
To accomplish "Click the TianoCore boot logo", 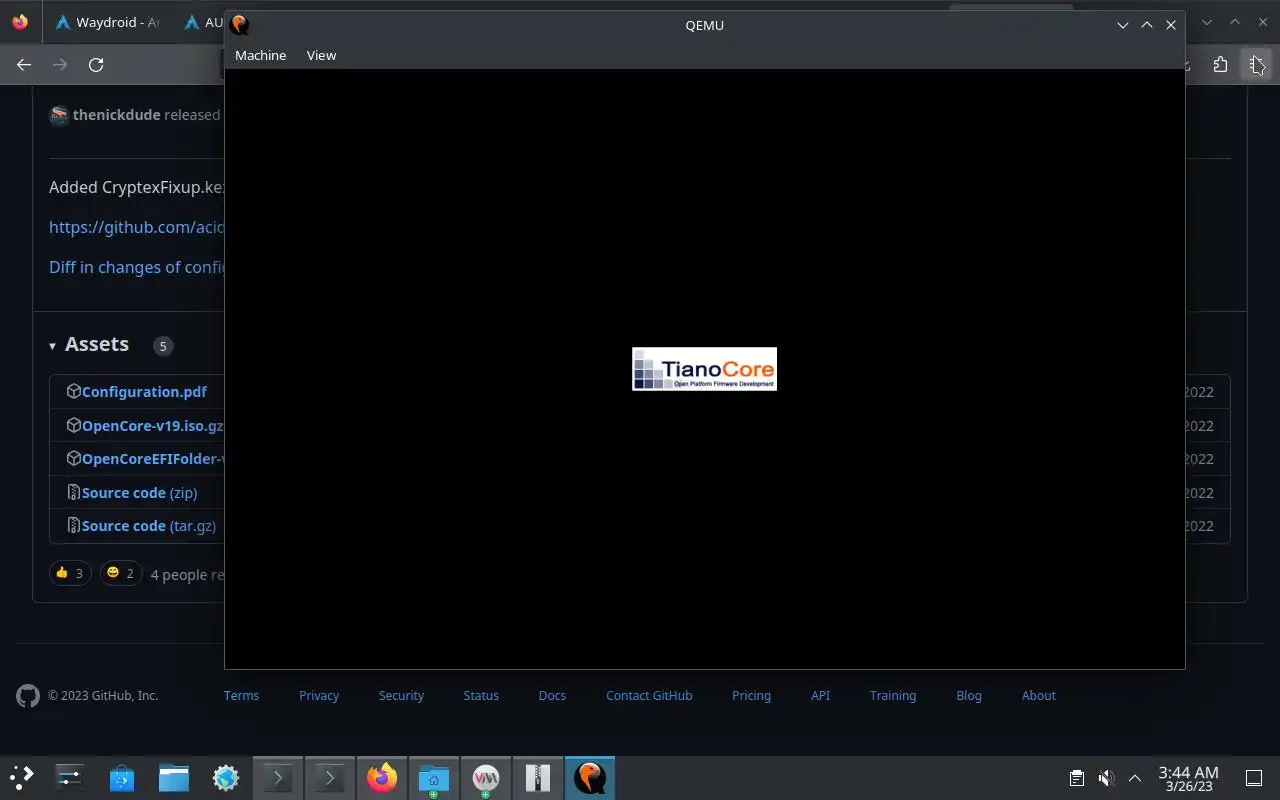I will [704, 369].
